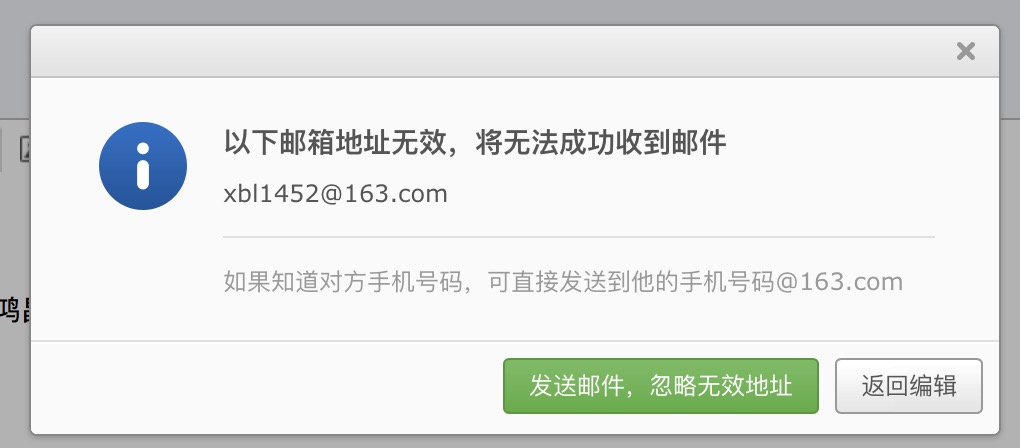Viewport: 1020px width, 448px height.
Task: Click the dimmed background strip below the dialog
Action: 510,441
